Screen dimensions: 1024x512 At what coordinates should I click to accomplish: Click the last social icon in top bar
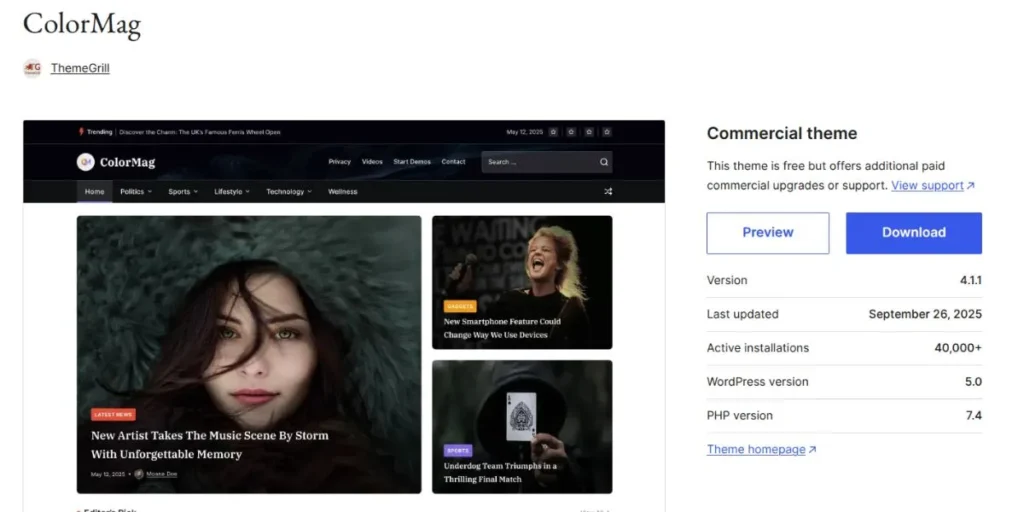tap(607, 132)
